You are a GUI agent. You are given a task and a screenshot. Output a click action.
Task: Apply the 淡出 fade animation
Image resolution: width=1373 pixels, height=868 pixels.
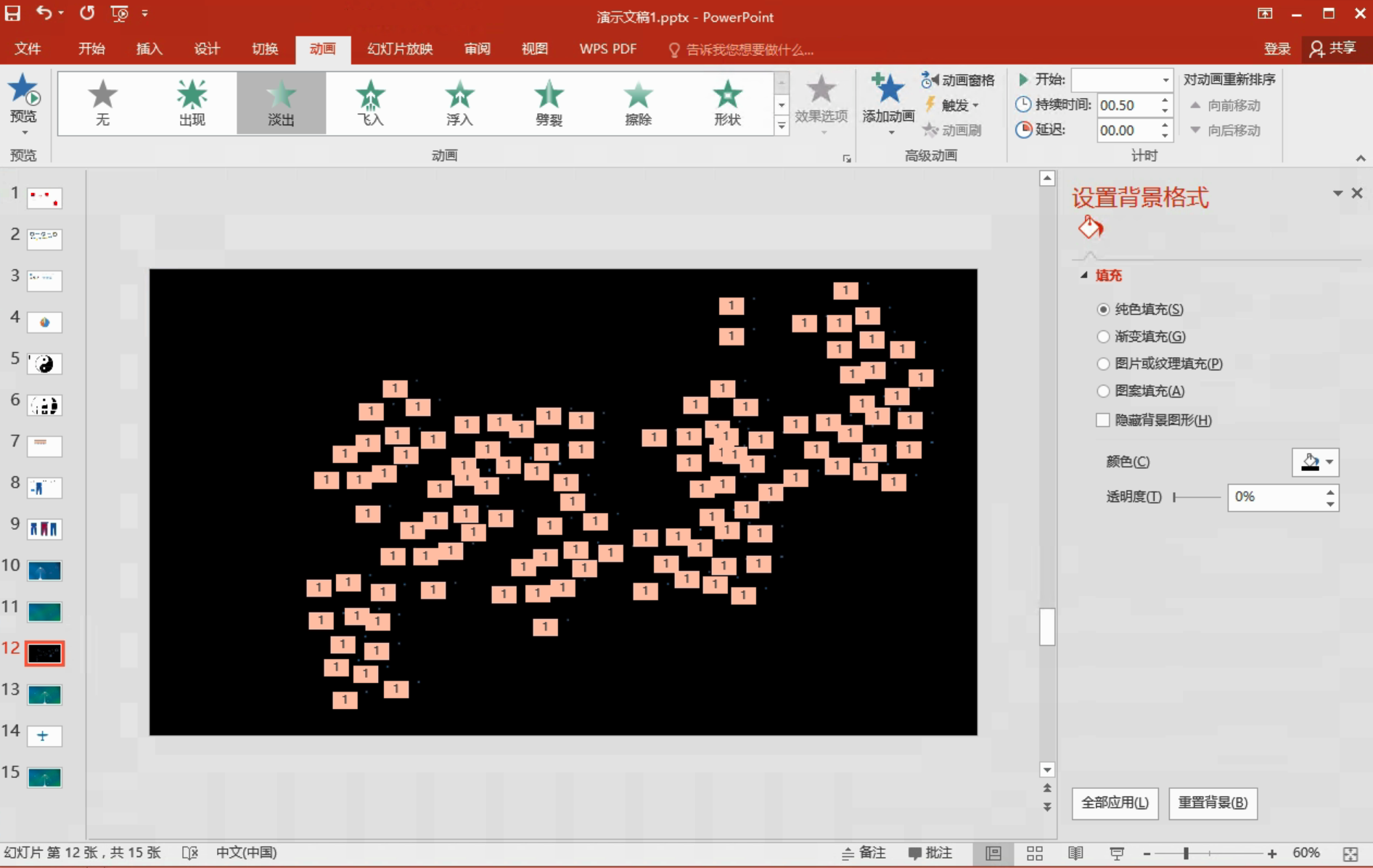tap(281, 103)
